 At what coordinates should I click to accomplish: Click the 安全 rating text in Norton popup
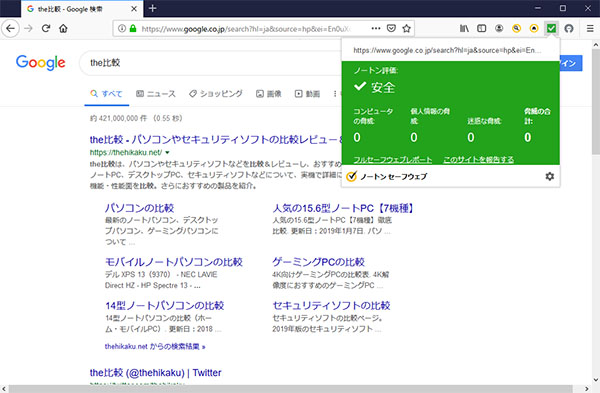point(383,87)
